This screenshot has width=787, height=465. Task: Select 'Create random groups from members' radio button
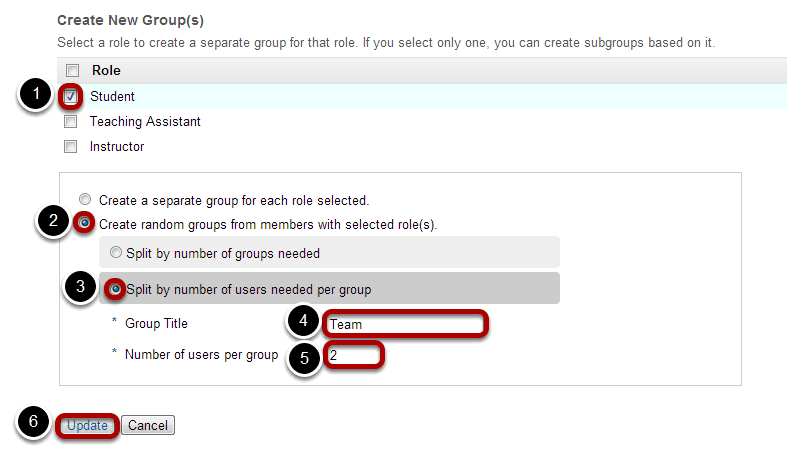[x=85, y=222]
